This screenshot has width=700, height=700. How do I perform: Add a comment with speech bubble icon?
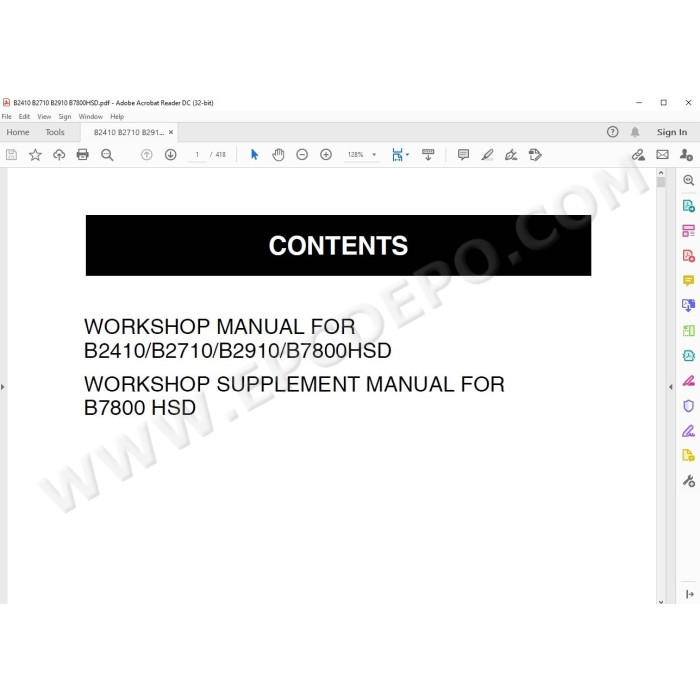click(463, 155)
